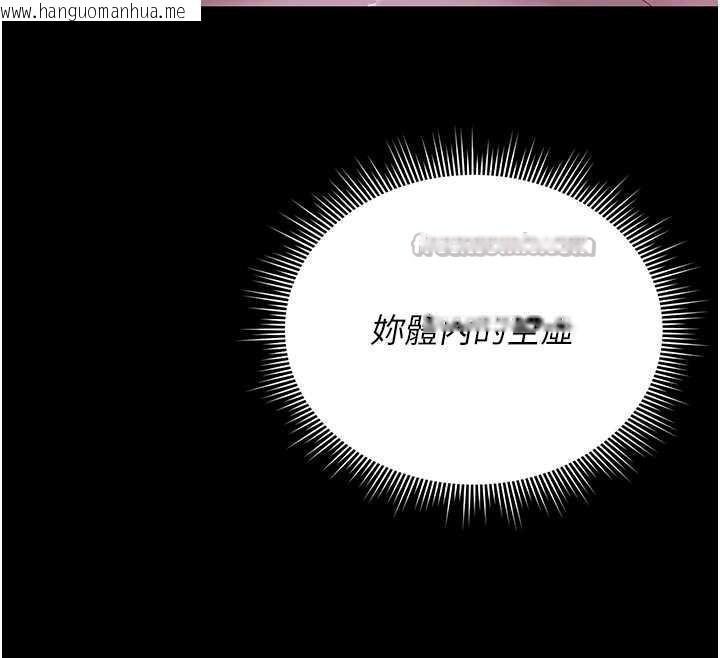Click empty white space below the bubble text

click(x=472, y=420)
